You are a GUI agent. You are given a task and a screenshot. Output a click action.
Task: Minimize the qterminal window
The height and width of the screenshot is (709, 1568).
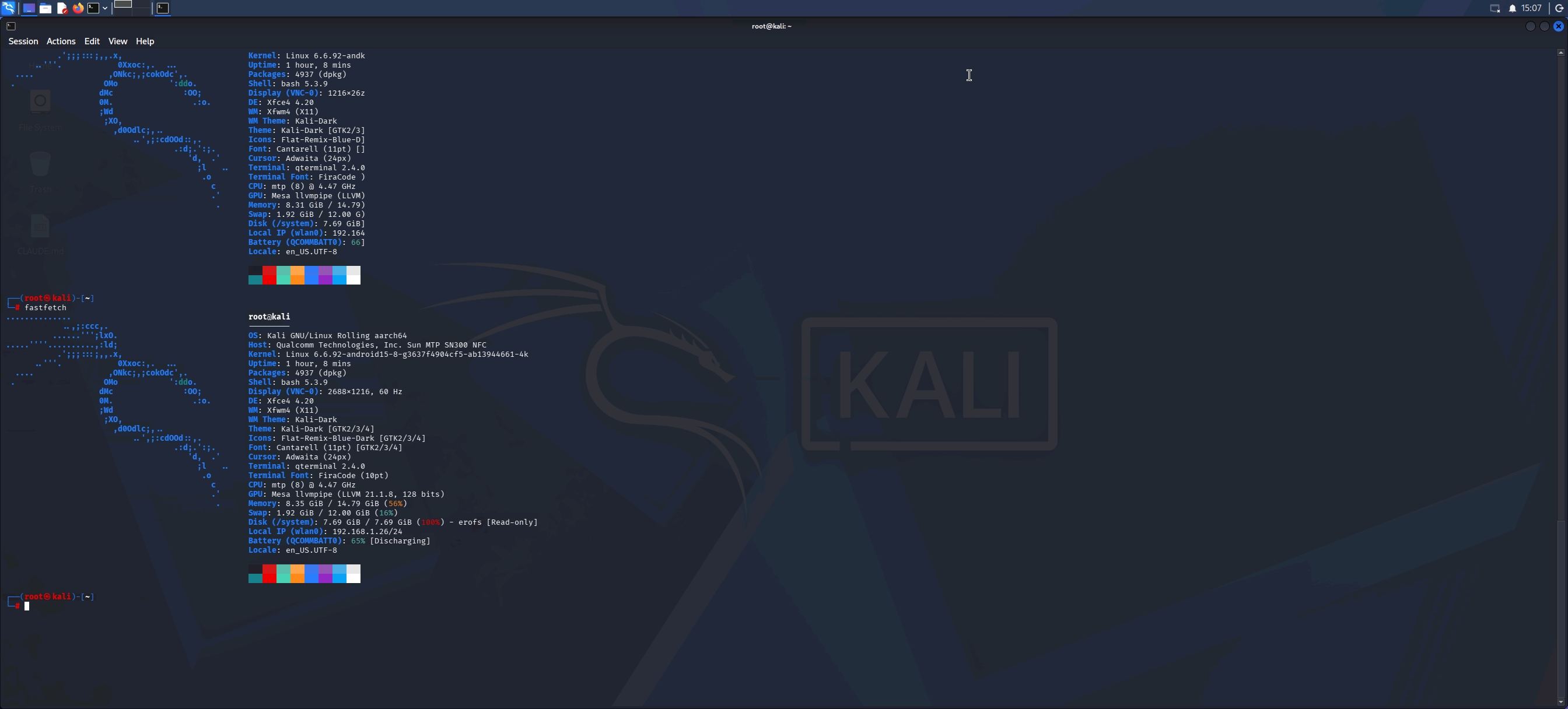(1530, 26)
